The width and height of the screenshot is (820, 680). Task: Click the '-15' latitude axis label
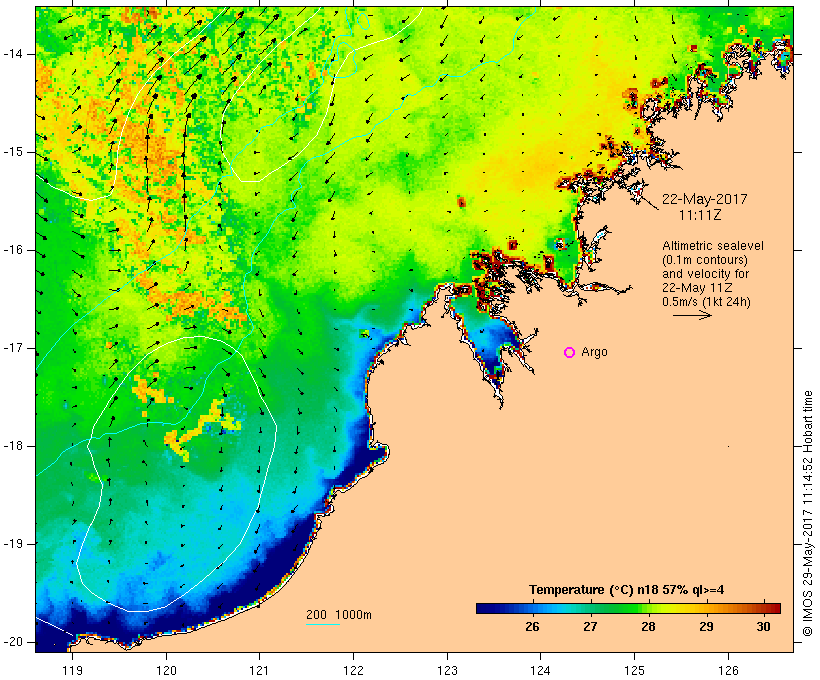click(13, 152)
